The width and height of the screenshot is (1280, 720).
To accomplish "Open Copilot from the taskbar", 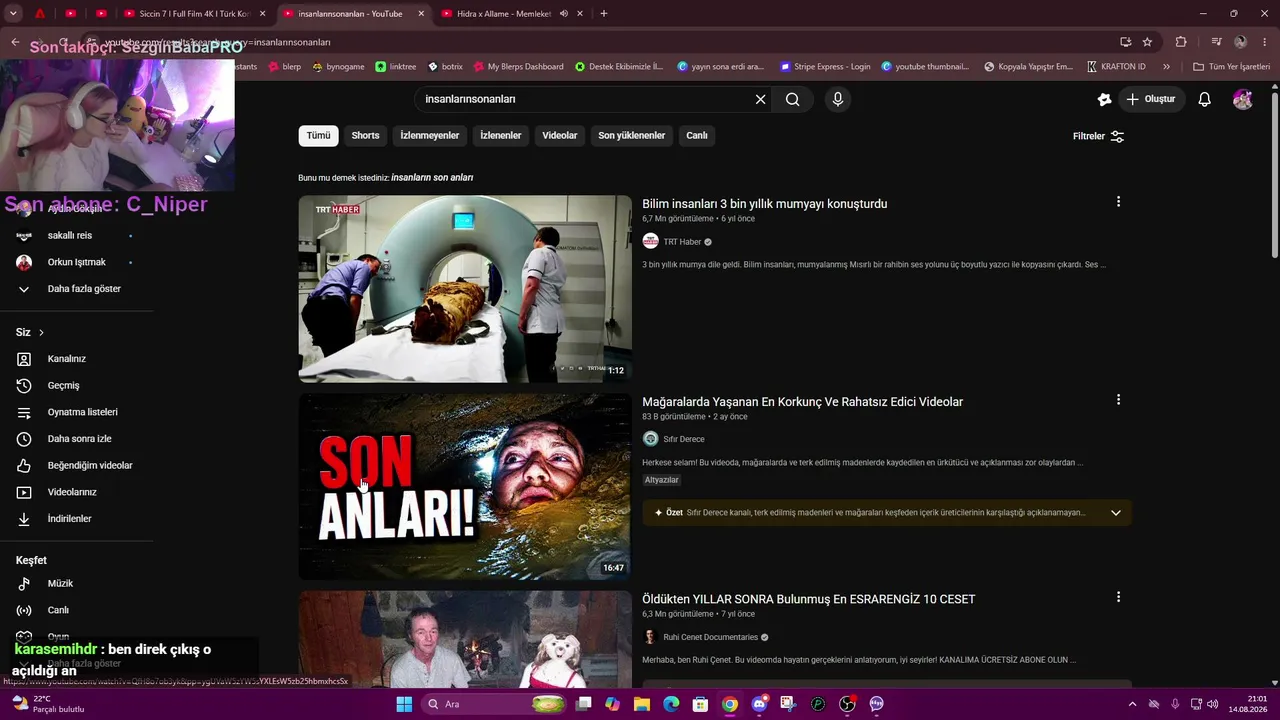I will (x=612, y=704).
